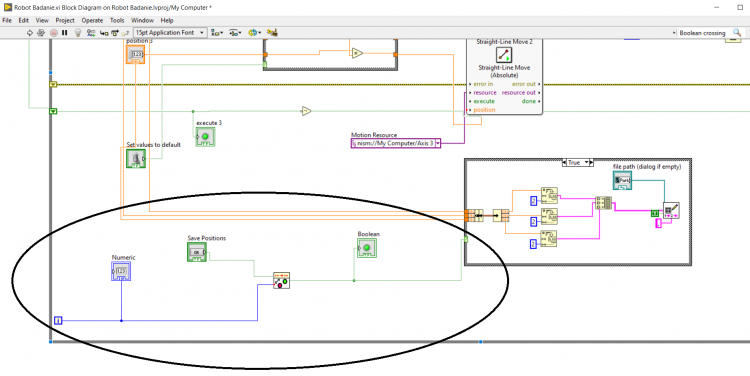This screenshot has height=376, width=750.
Task: Select the file path control terminal
Action: [622, 180]
